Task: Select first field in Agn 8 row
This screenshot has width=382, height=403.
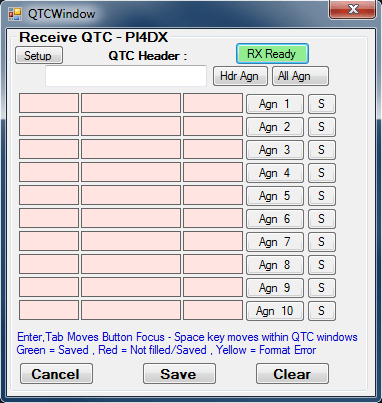Action: pos(49,264)
